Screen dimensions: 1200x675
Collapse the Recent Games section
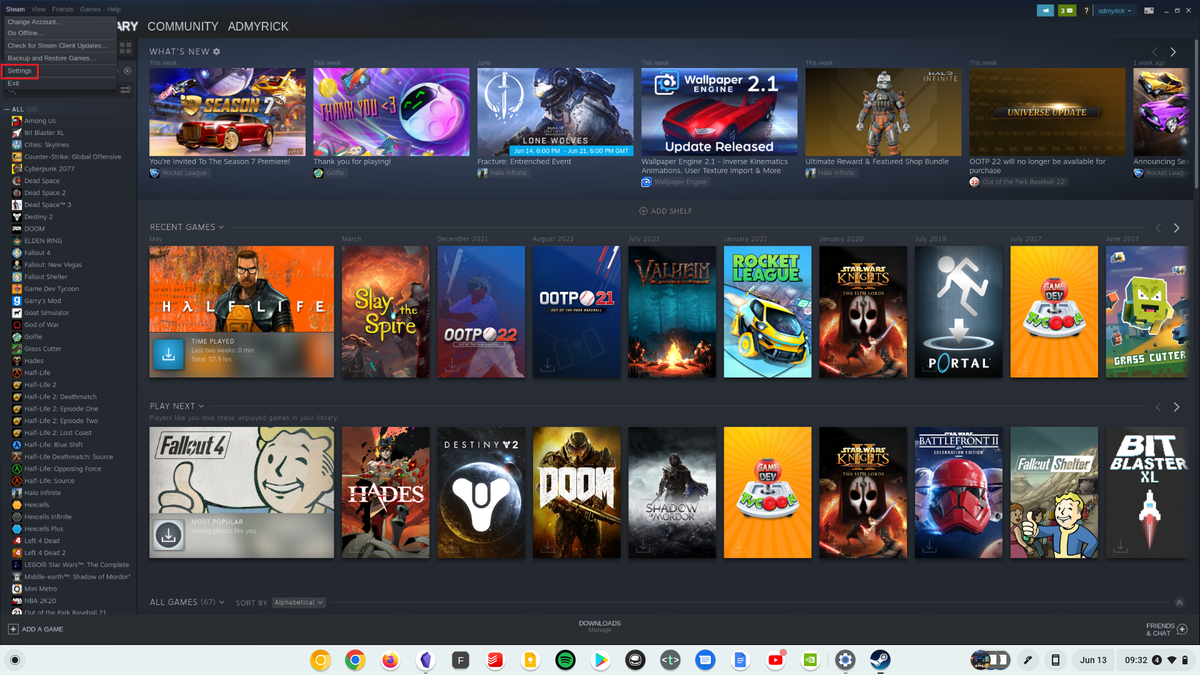coord(221,227)
